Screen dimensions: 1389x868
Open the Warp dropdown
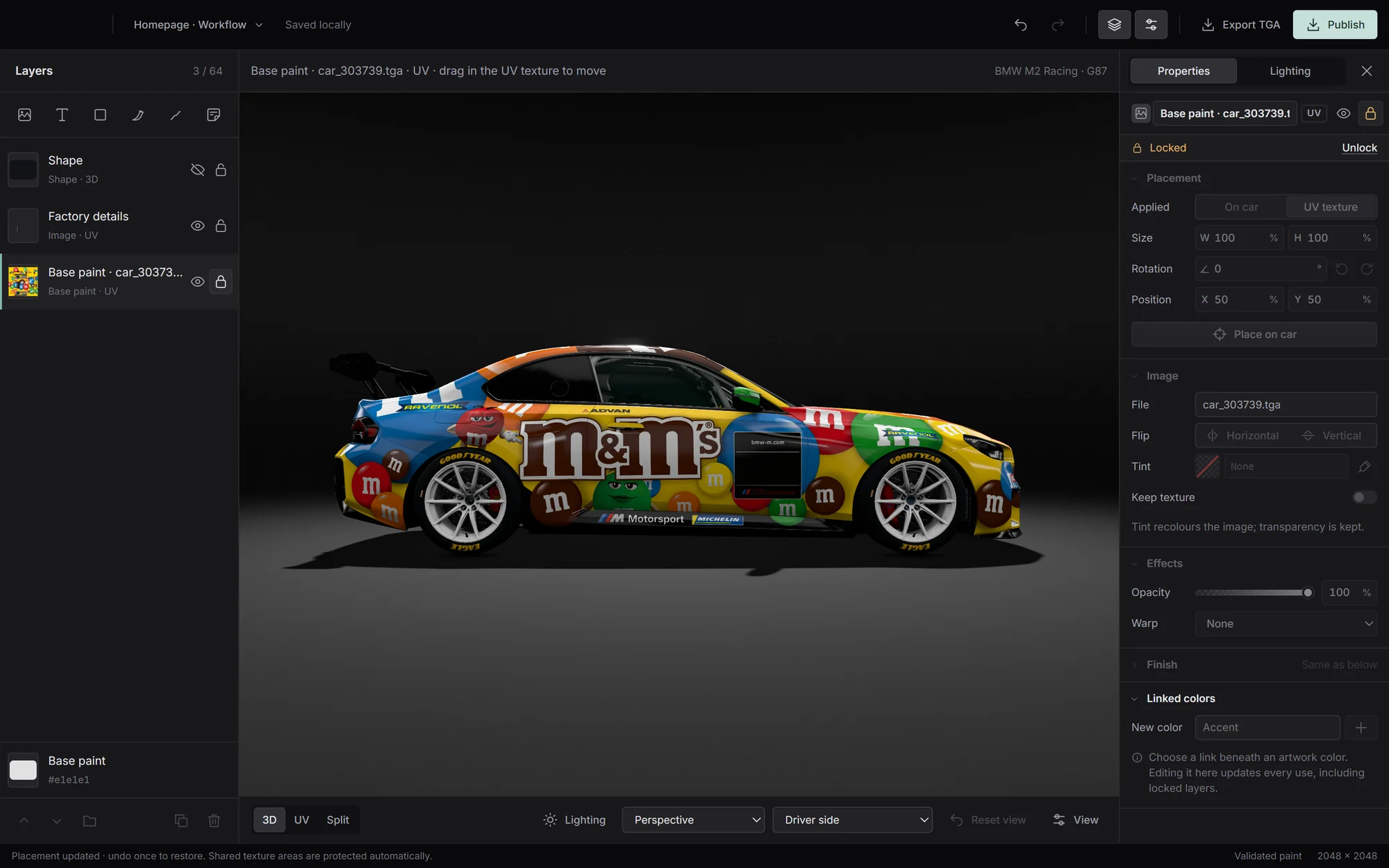point(1286,624)
